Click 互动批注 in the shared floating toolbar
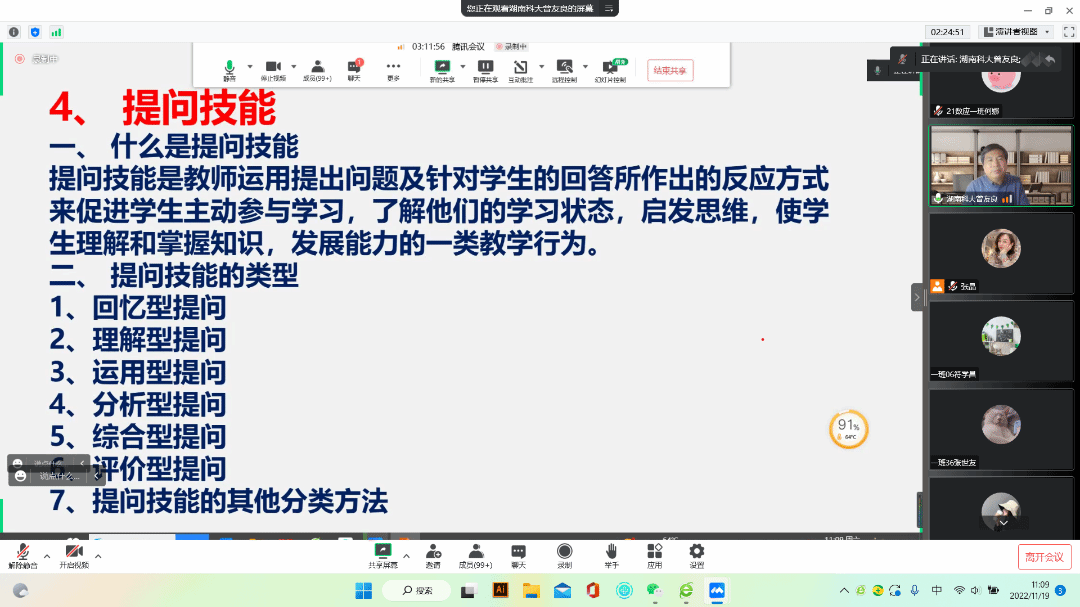Viewport: 1080px width, 607px height. (x=521, y=70)
